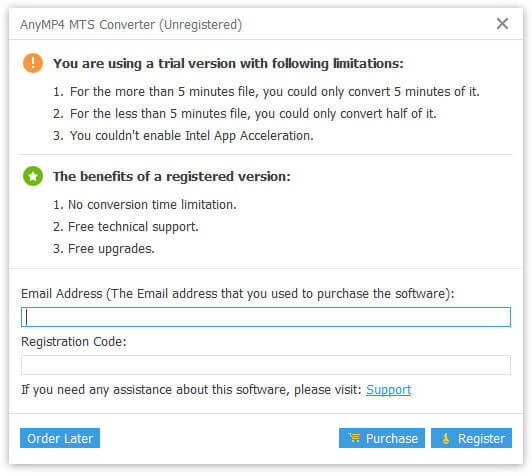Submit with the Register button
Image resolution: width=532 pixels, height=474 pixels.
[471, 438]
